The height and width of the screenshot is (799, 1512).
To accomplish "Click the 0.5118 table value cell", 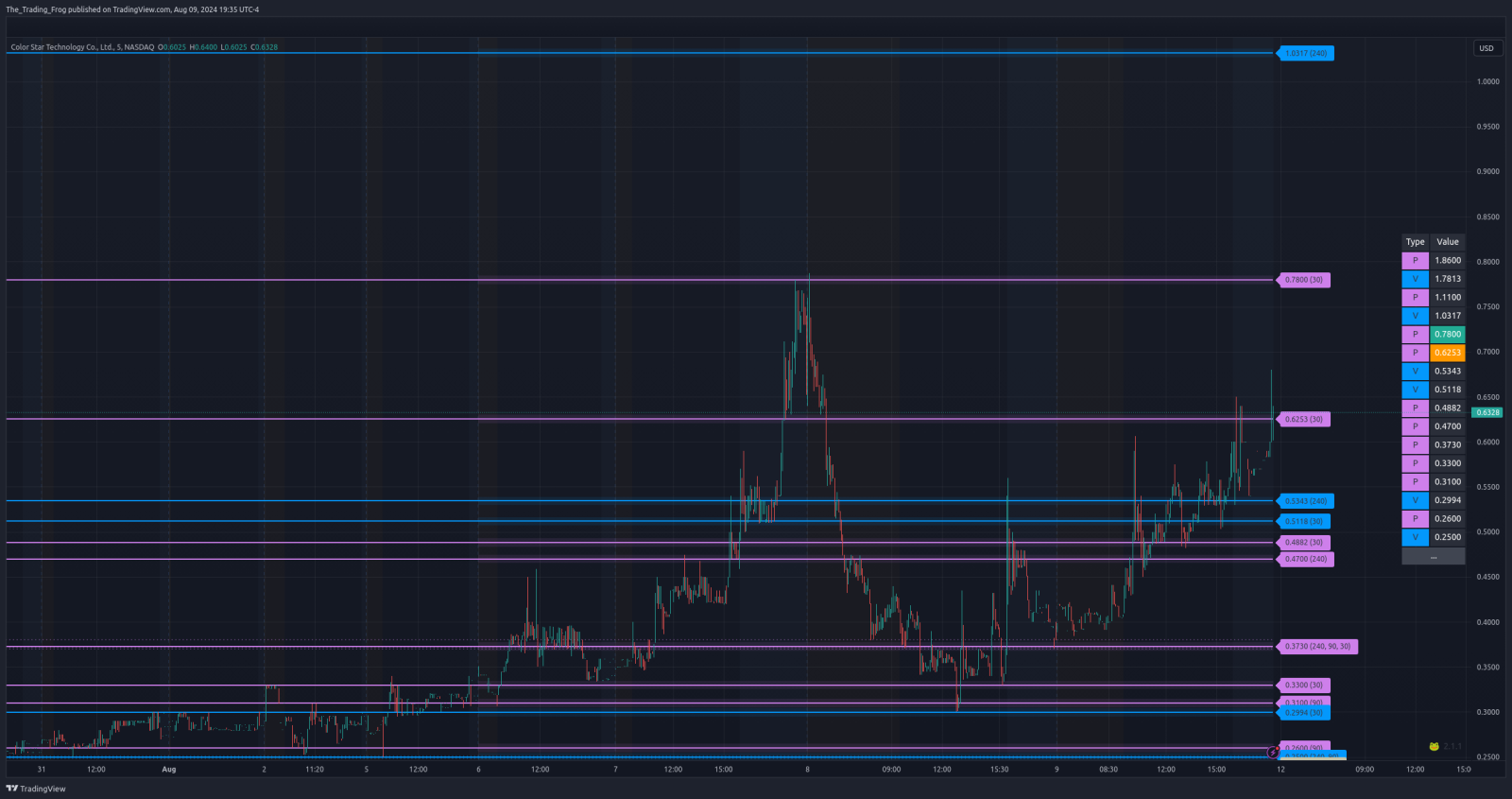I will pos(1448,390).
